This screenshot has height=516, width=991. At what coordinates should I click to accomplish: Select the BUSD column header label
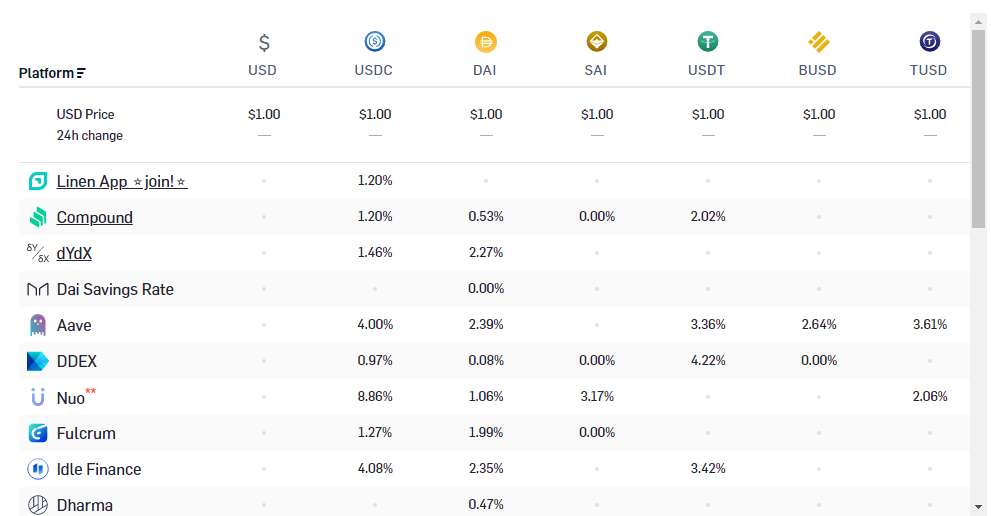tap(817, 70)
